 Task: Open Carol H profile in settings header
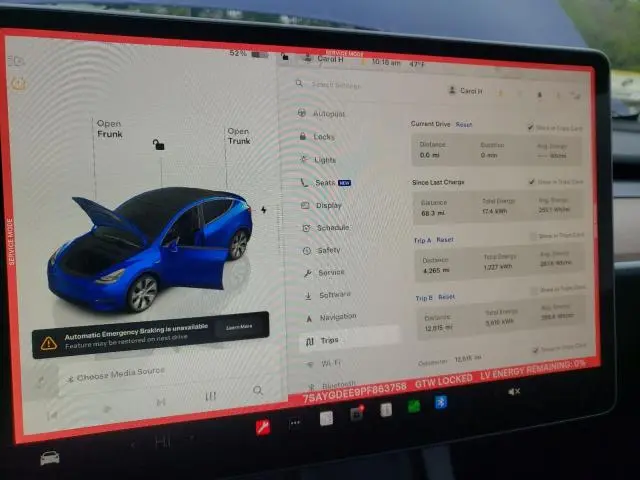(x=466, y=91)
